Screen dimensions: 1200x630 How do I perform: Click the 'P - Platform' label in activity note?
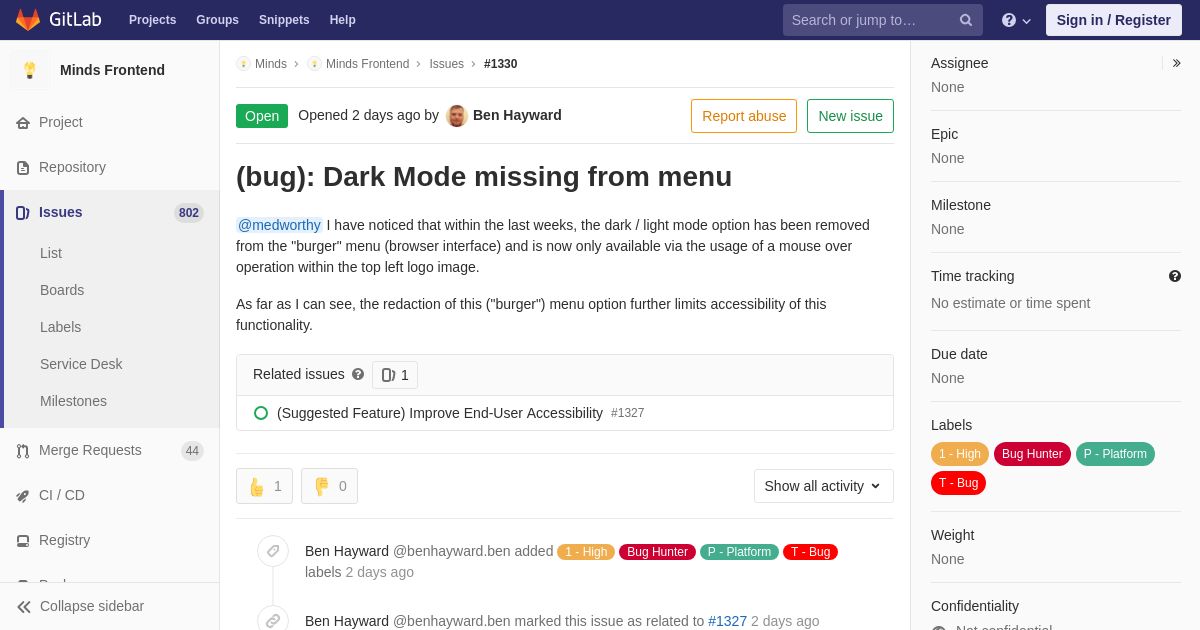click(x=739, y=552)
